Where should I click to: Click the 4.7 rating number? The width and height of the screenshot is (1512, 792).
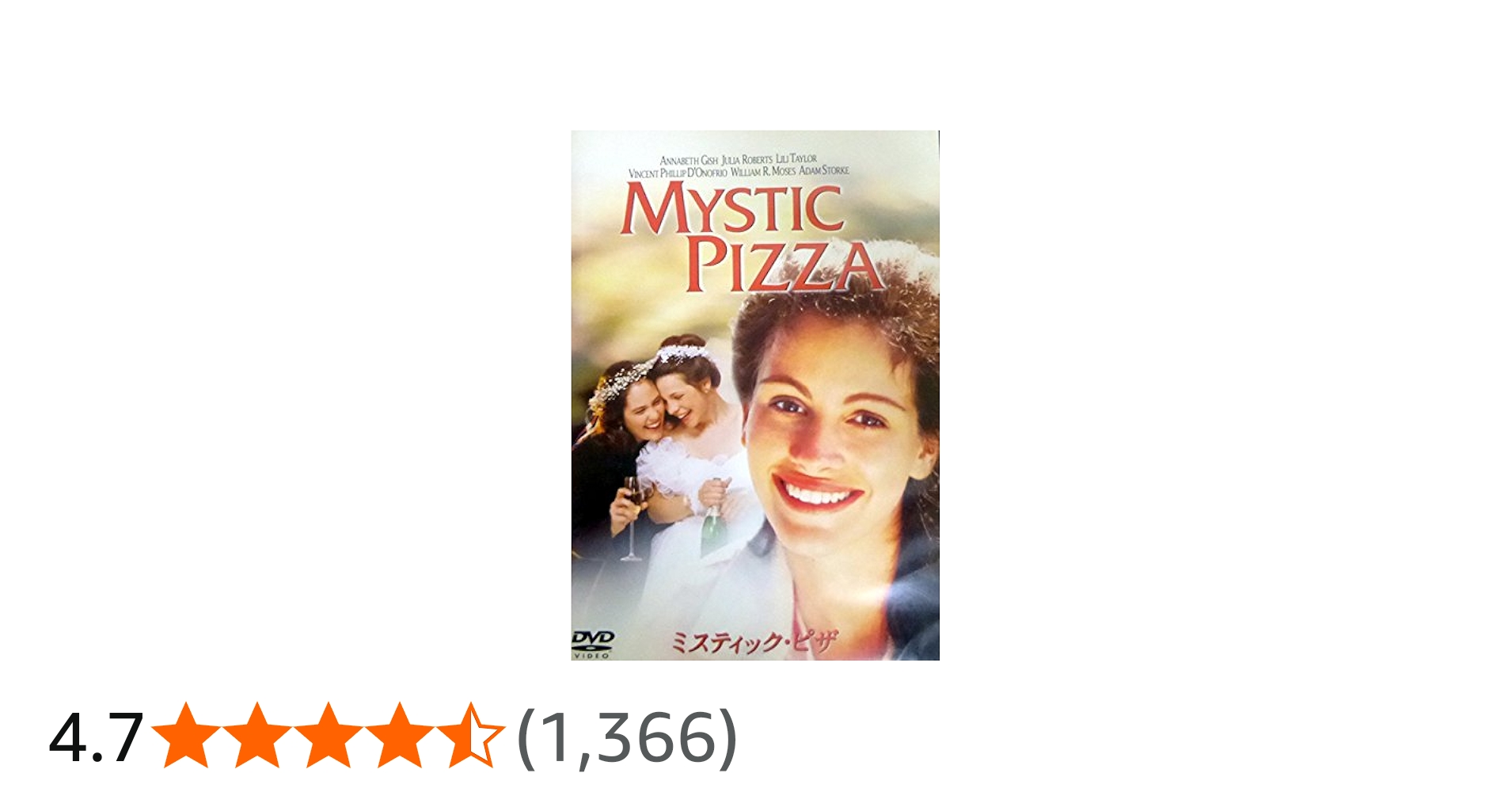coord(96,737)
